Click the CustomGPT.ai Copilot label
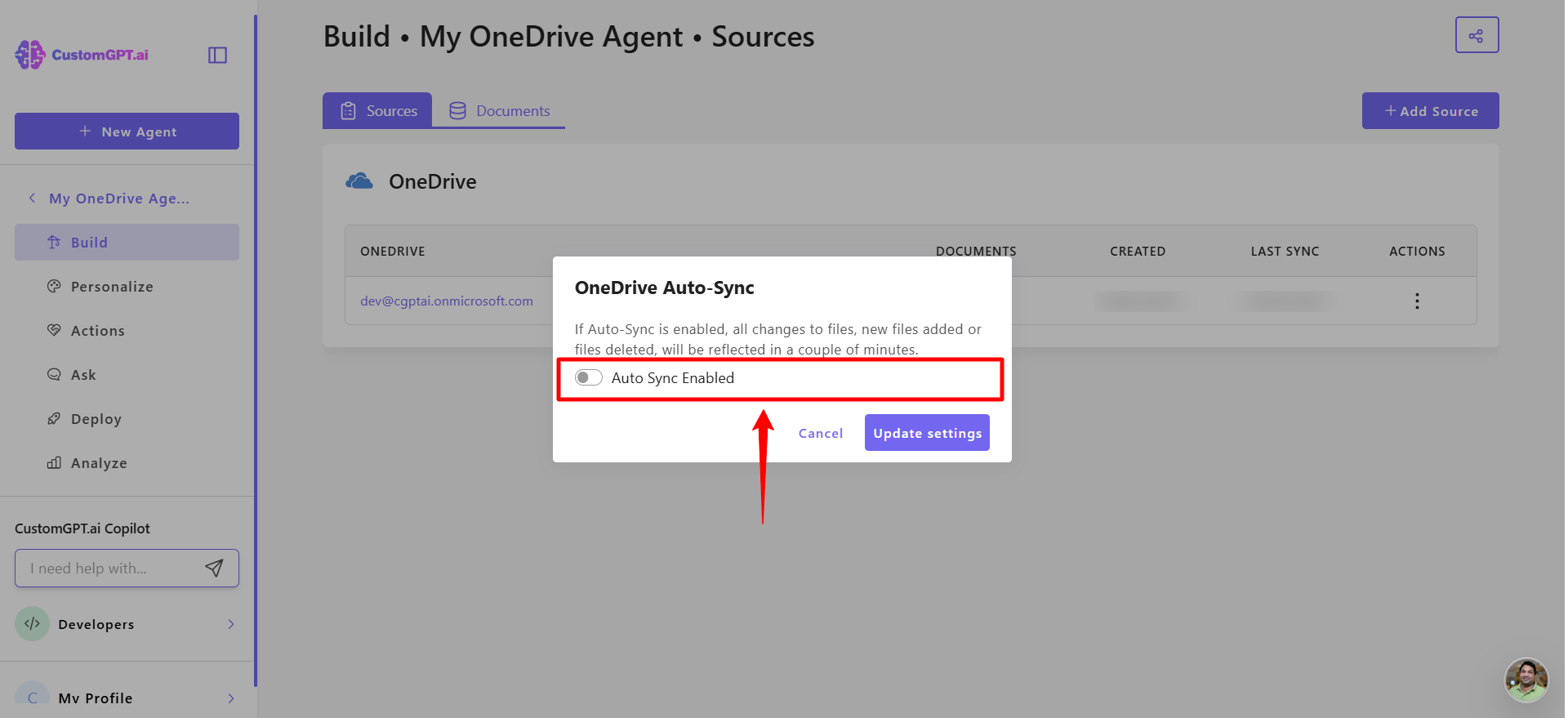This screenshot has height=718, width=1568. click(82, 528)
